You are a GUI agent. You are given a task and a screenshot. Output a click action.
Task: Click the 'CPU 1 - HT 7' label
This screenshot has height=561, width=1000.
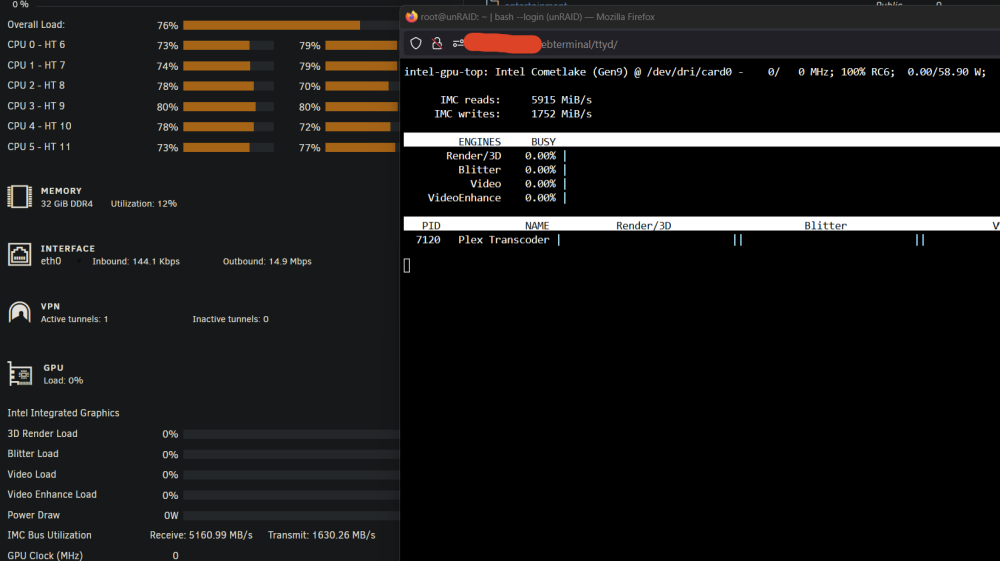[x=36, y=65]
